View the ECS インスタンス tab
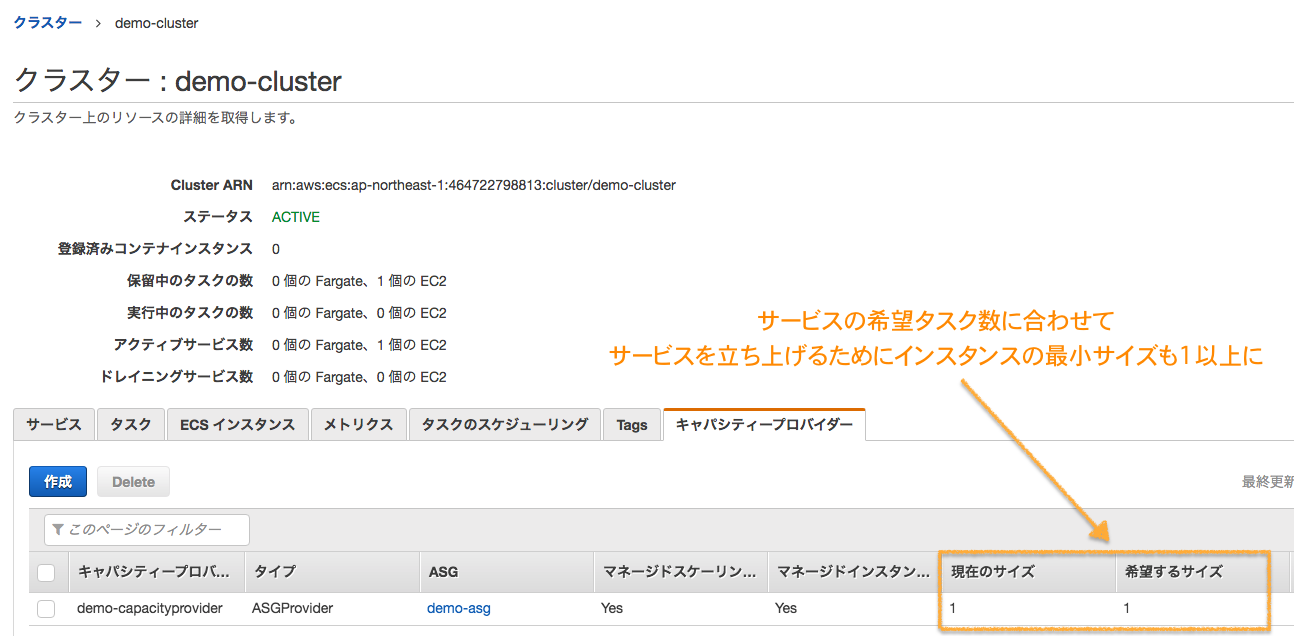1294x636 pixels. pos(237,424)
